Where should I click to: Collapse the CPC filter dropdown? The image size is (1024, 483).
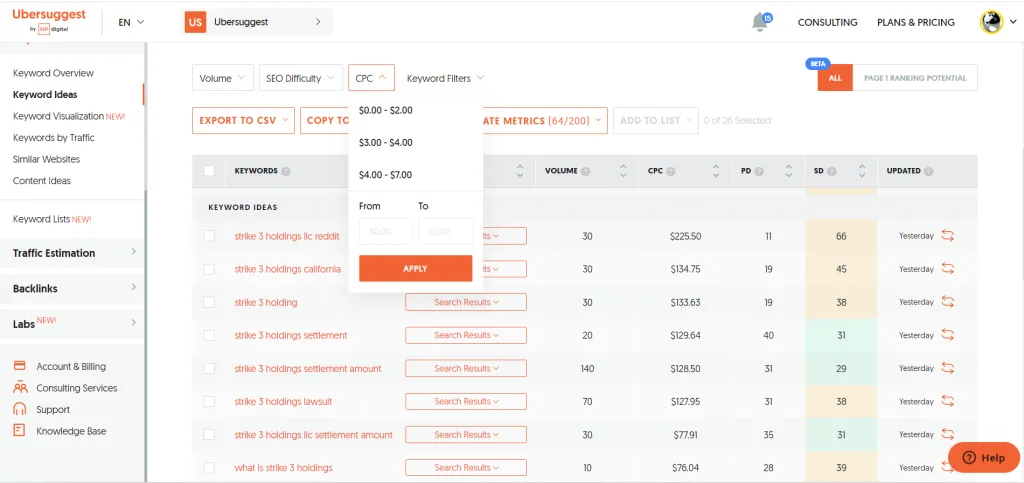[371, 78]
